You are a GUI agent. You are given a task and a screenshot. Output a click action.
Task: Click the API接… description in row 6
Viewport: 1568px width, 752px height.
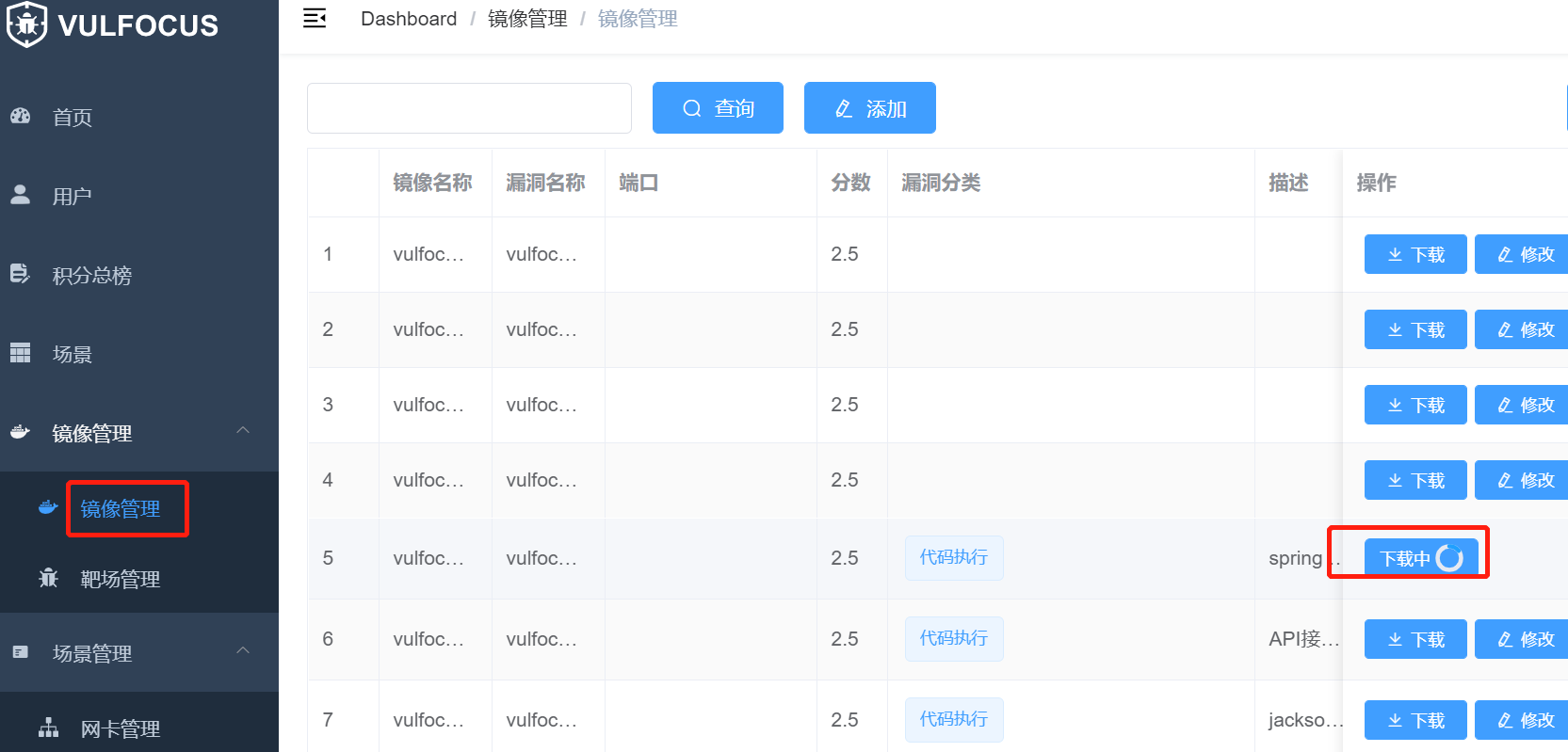[1303, 639]
